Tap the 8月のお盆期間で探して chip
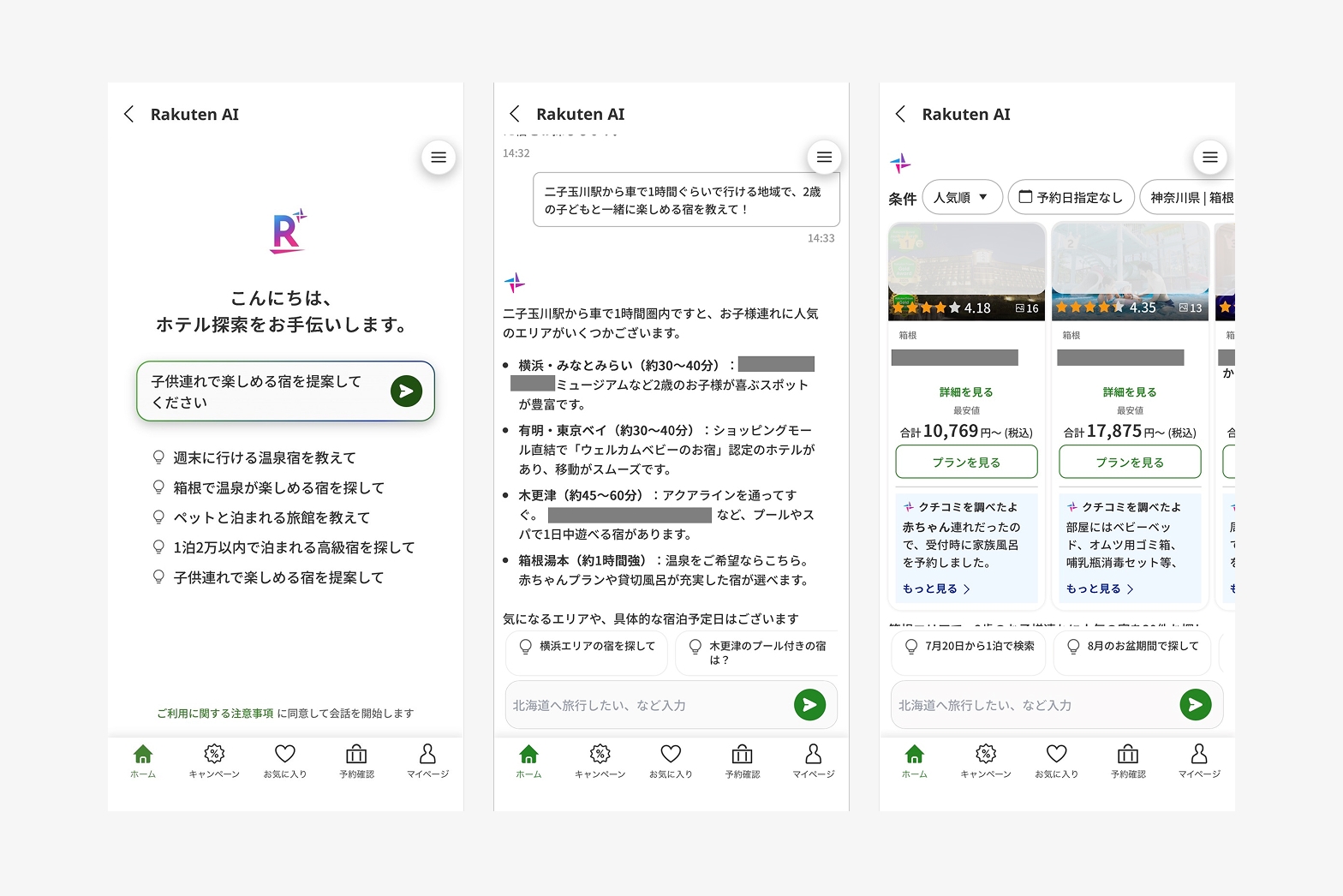The height and width of the screenshot is (896, 1343). coord(1132,653)
